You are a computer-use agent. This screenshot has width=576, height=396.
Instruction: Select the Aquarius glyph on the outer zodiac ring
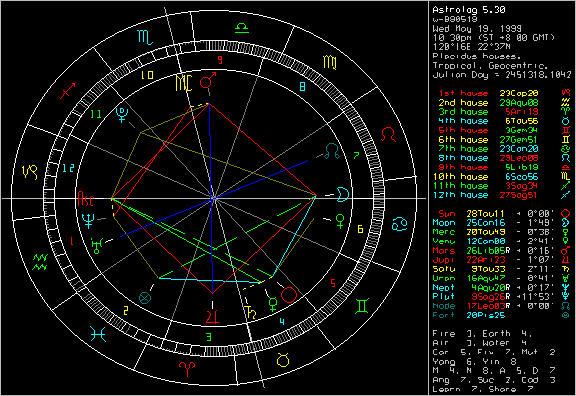point(40,262)
